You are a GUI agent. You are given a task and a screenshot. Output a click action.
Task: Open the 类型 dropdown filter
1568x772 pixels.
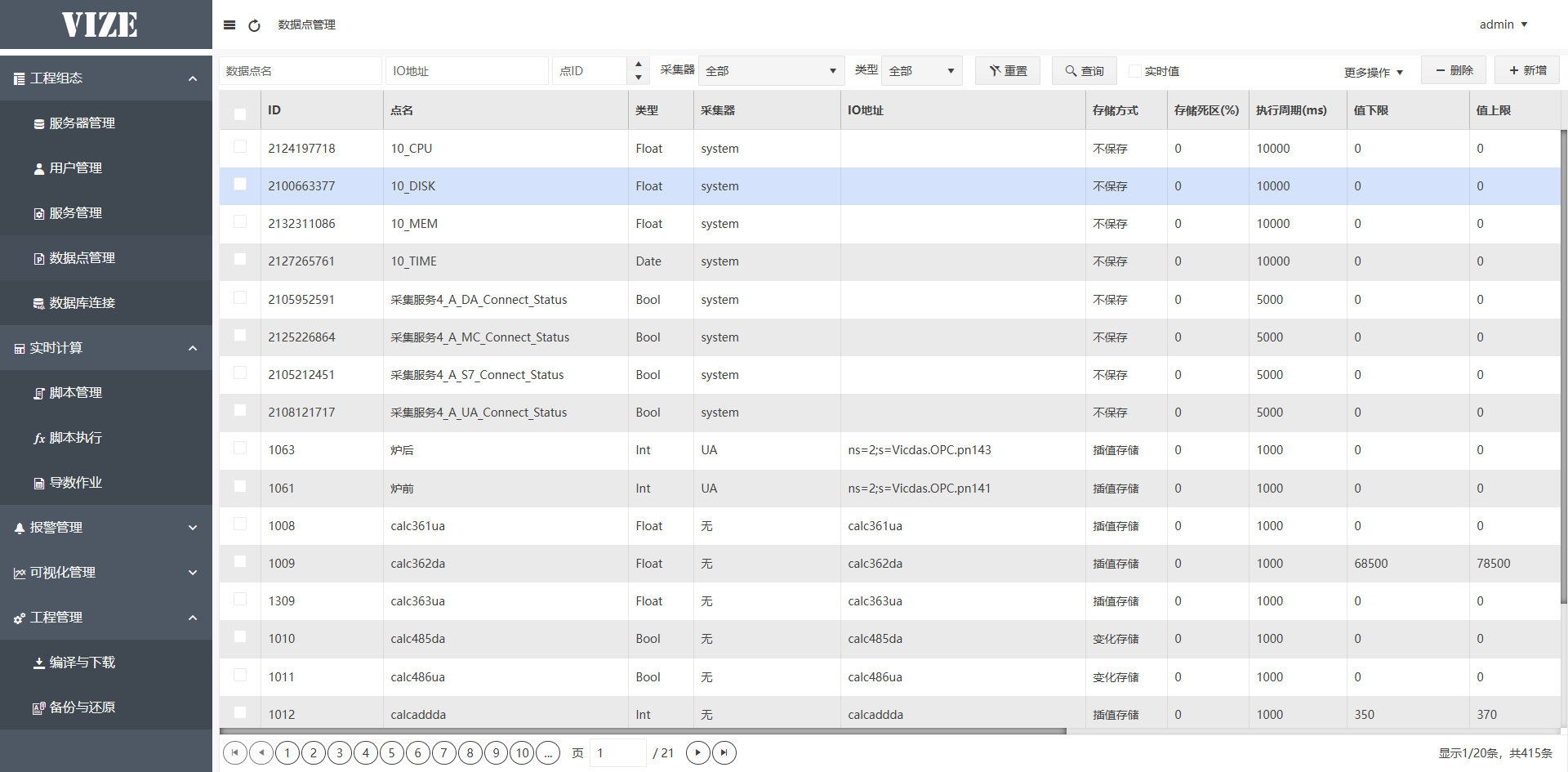coord(921,71)
